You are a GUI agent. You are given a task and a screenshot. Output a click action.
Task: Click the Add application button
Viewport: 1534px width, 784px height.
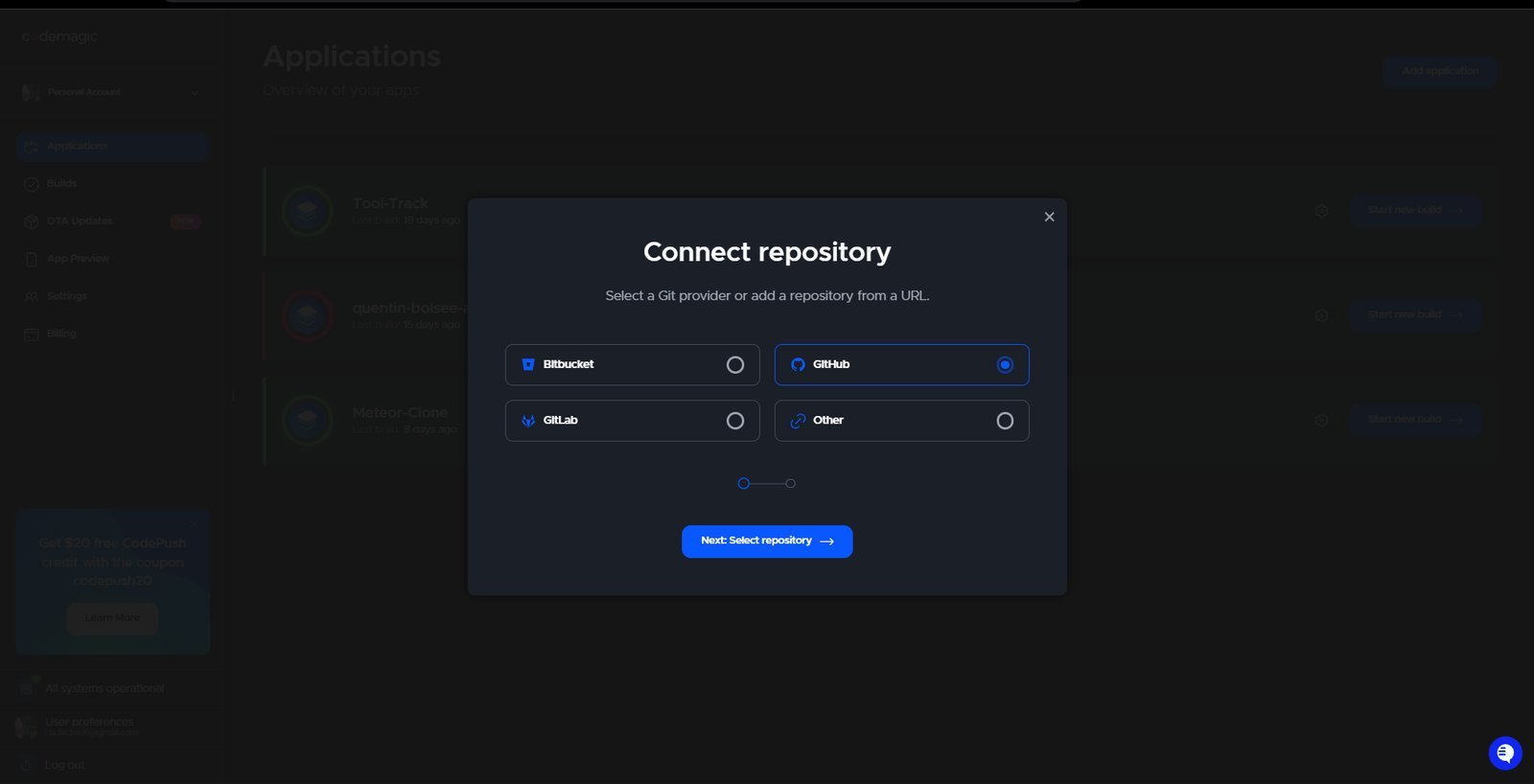[x=1440, y=71]
